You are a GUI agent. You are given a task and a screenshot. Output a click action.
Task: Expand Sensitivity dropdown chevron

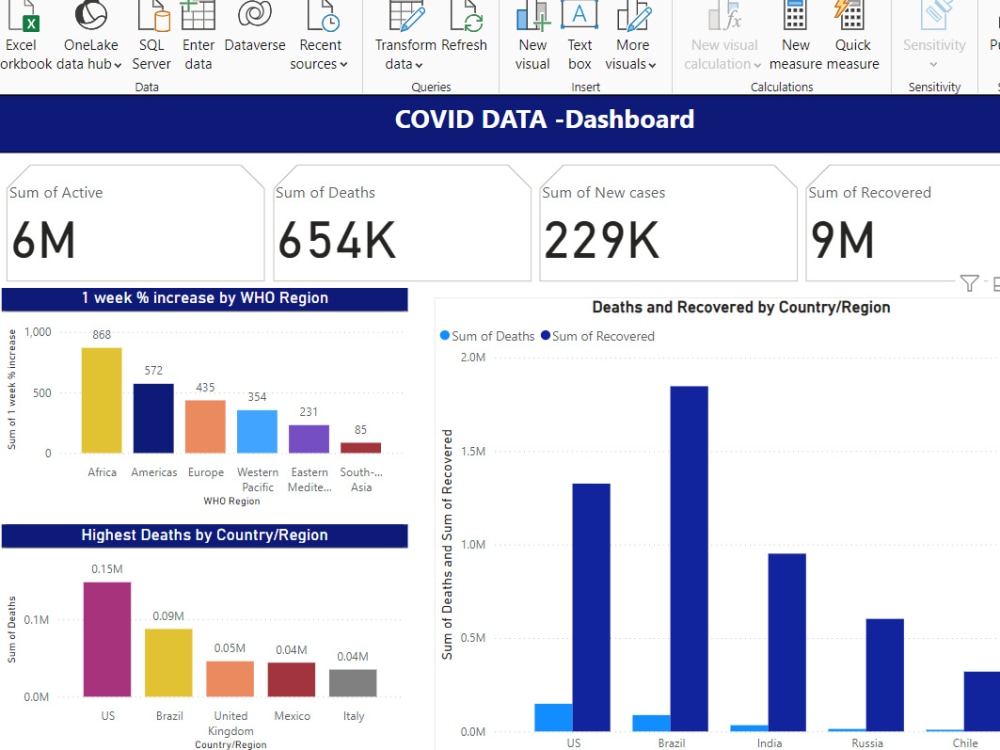tap(934, 64)
